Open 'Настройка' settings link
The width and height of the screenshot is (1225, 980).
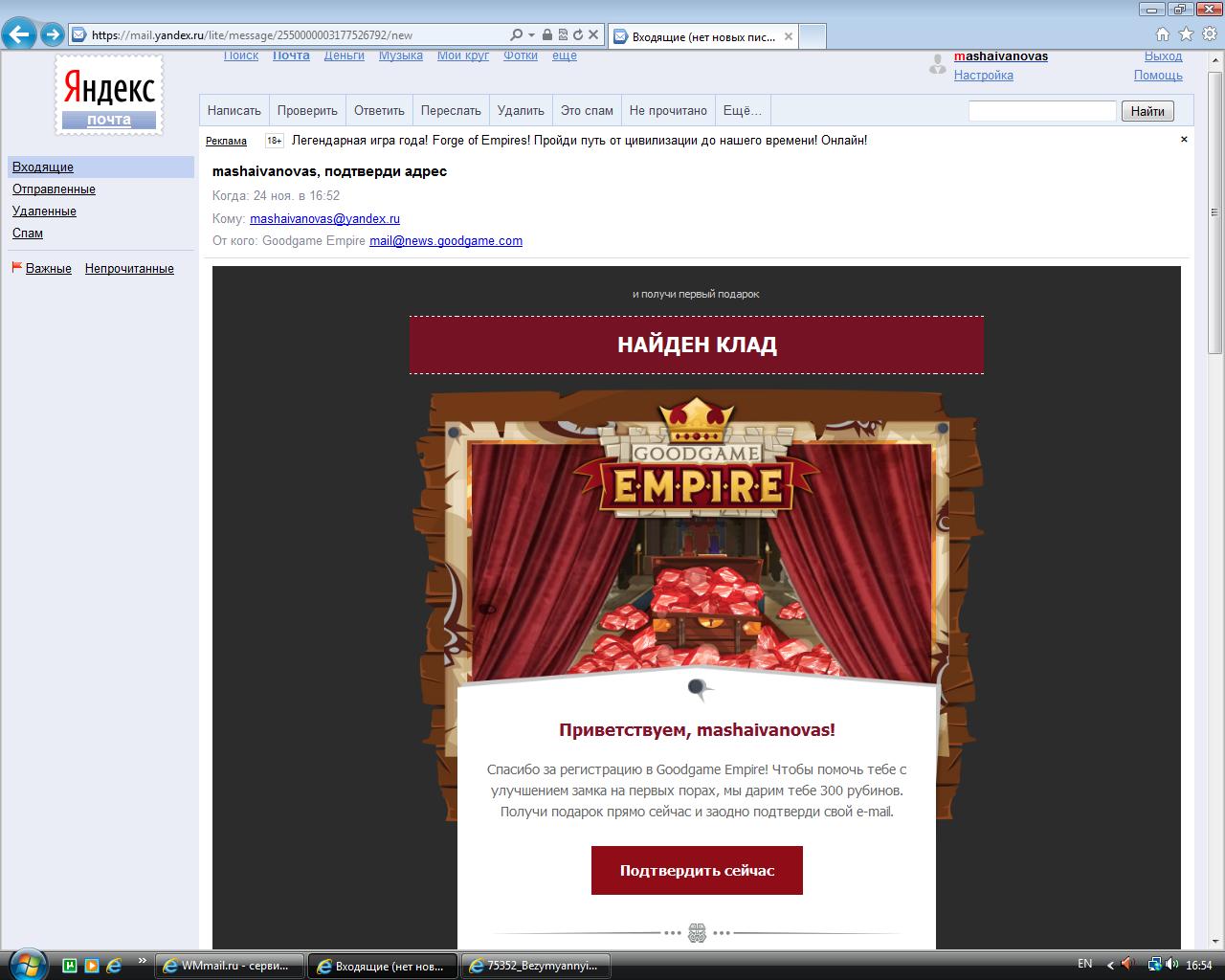[984, 76]
